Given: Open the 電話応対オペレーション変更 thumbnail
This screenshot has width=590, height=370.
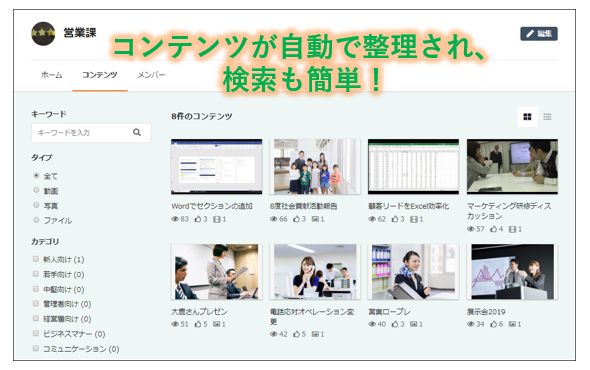Looking at the screenshot, I should (x=315, y=272).
